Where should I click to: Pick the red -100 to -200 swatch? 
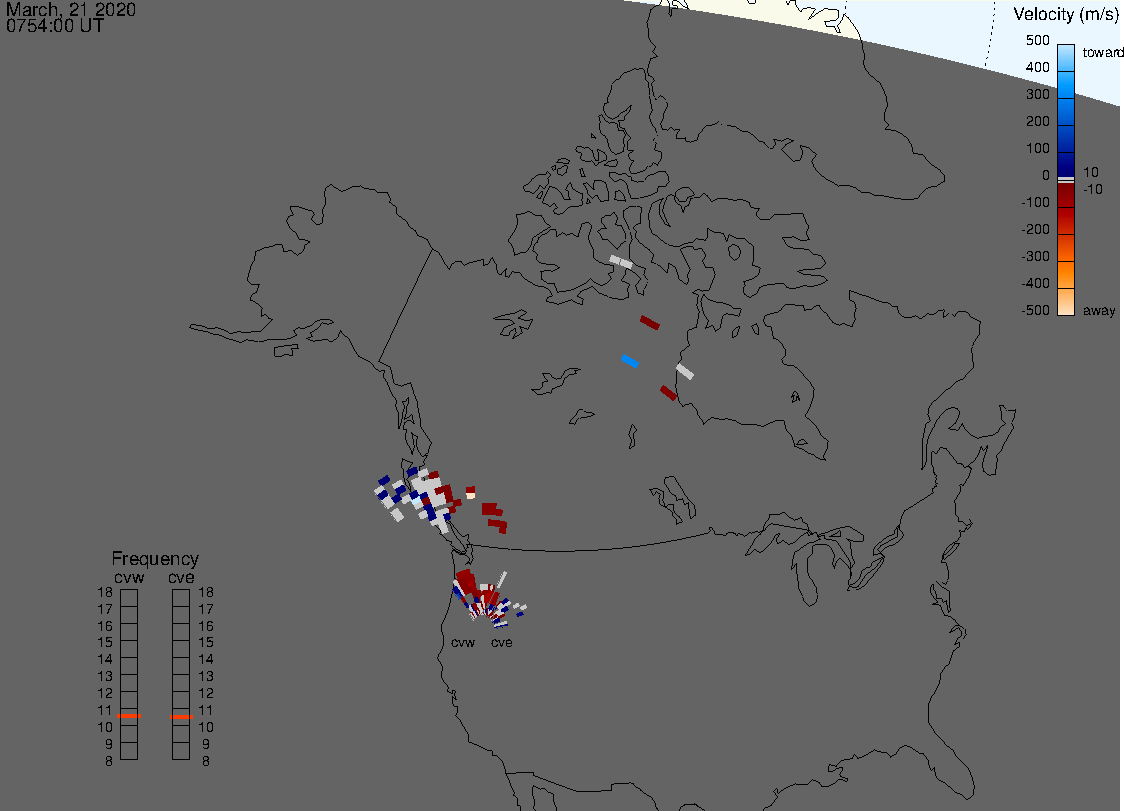pos(1066,221)
